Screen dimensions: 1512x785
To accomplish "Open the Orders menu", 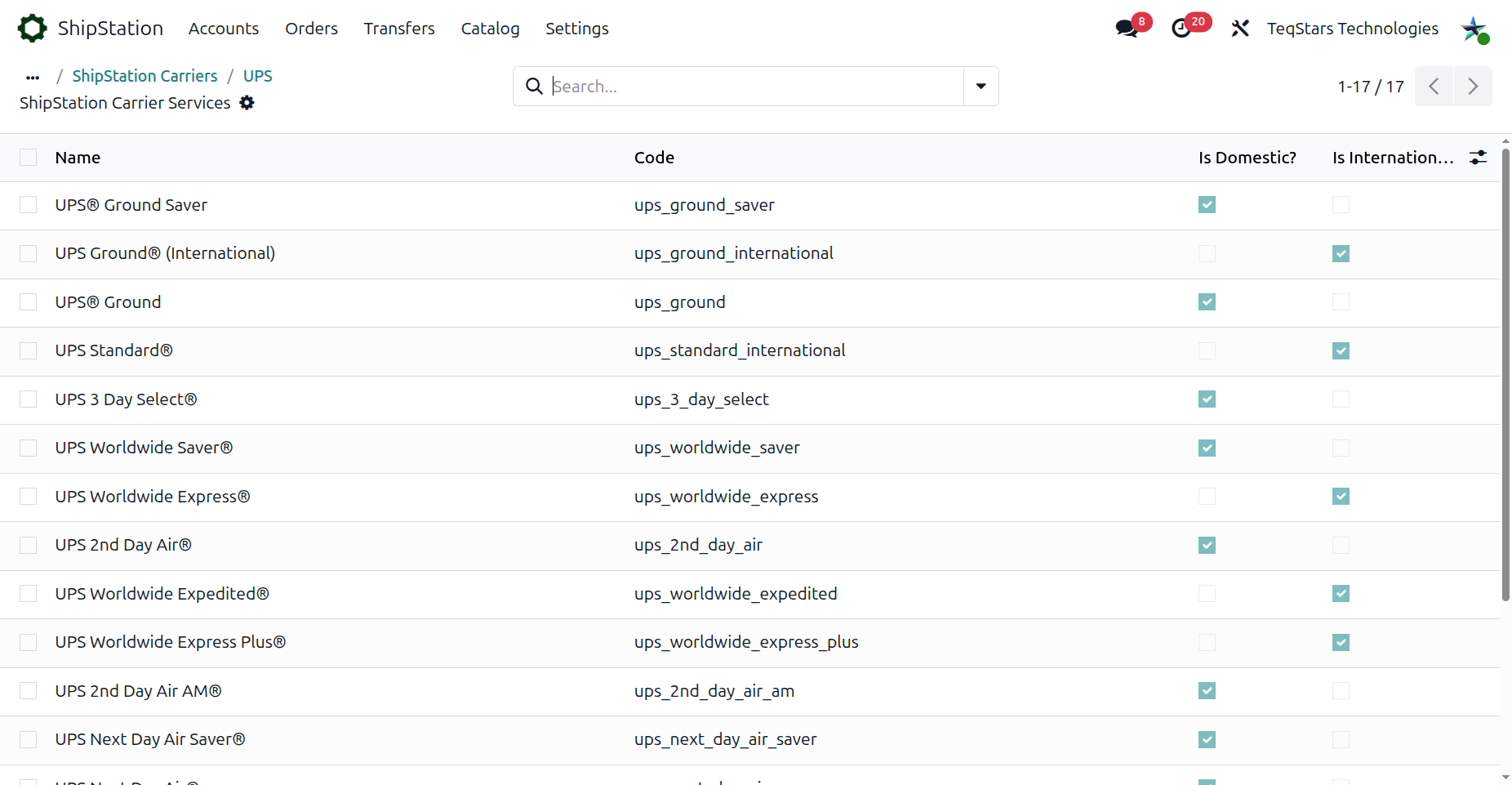I will point(311,29).
